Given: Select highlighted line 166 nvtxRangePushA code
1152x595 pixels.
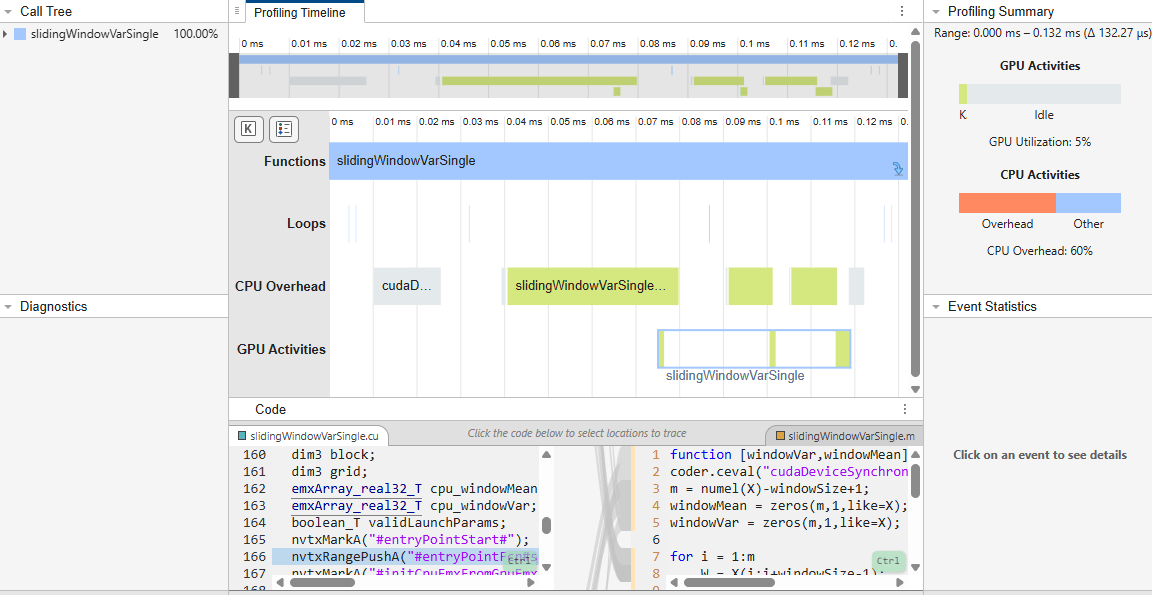Looking at the screenshot, I should pos(405,557).
